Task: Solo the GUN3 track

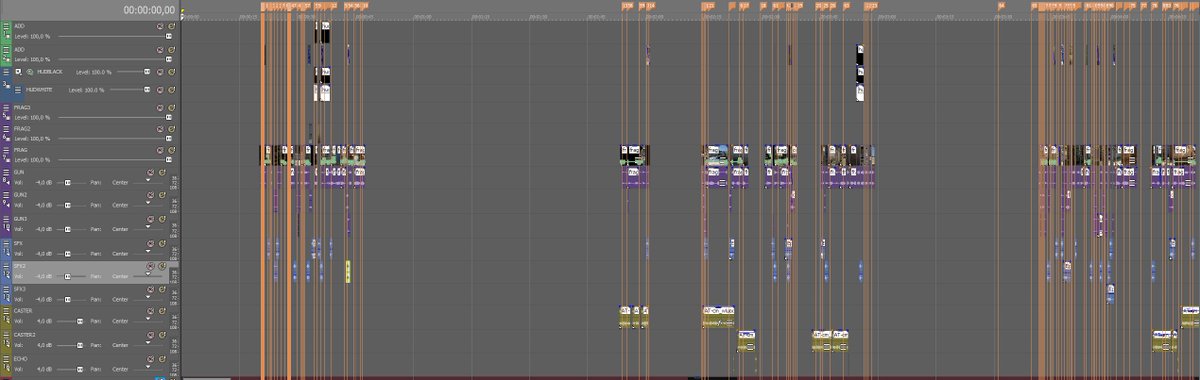Action: click(x=162, y=219)
